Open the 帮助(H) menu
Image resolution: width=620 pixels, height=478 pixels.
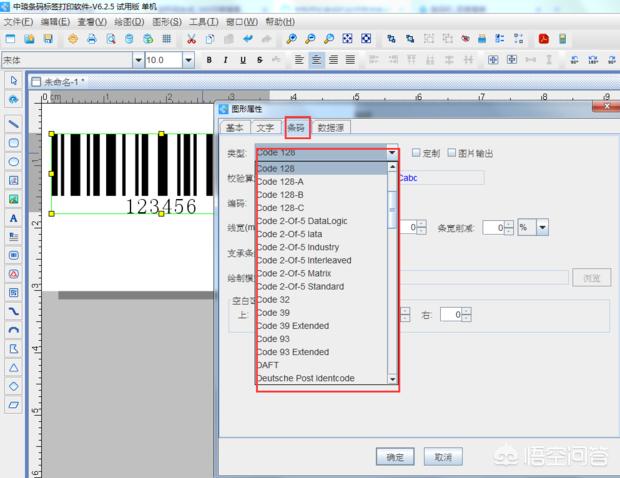[x=280, y=22]
